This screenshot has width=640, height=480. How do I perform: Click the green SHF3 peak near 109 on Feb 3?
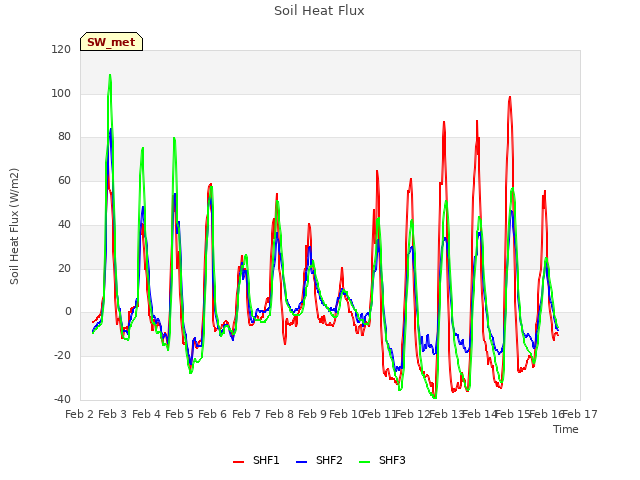110,76
